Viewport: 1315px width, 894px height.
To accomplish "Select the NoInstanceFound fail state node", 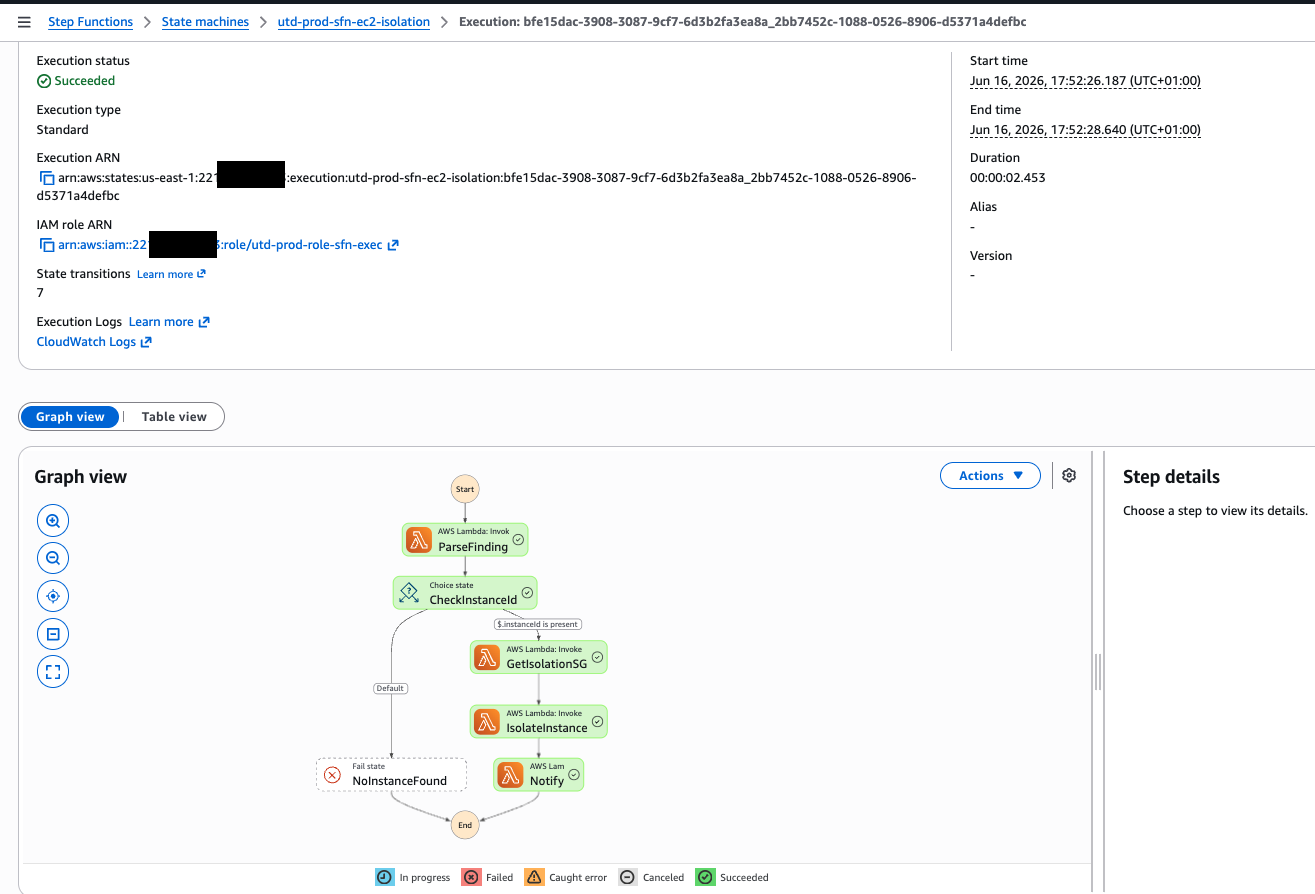I will point(391,774).
